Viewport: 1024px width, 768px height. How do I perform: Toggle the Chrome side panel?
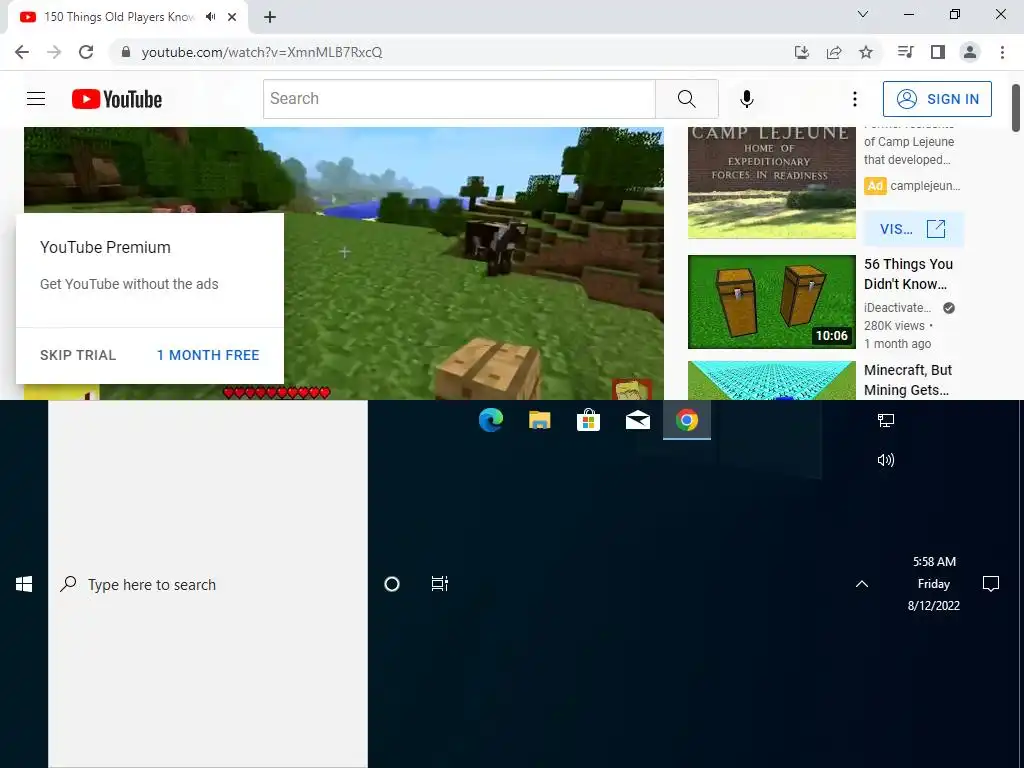pos(938,52)
